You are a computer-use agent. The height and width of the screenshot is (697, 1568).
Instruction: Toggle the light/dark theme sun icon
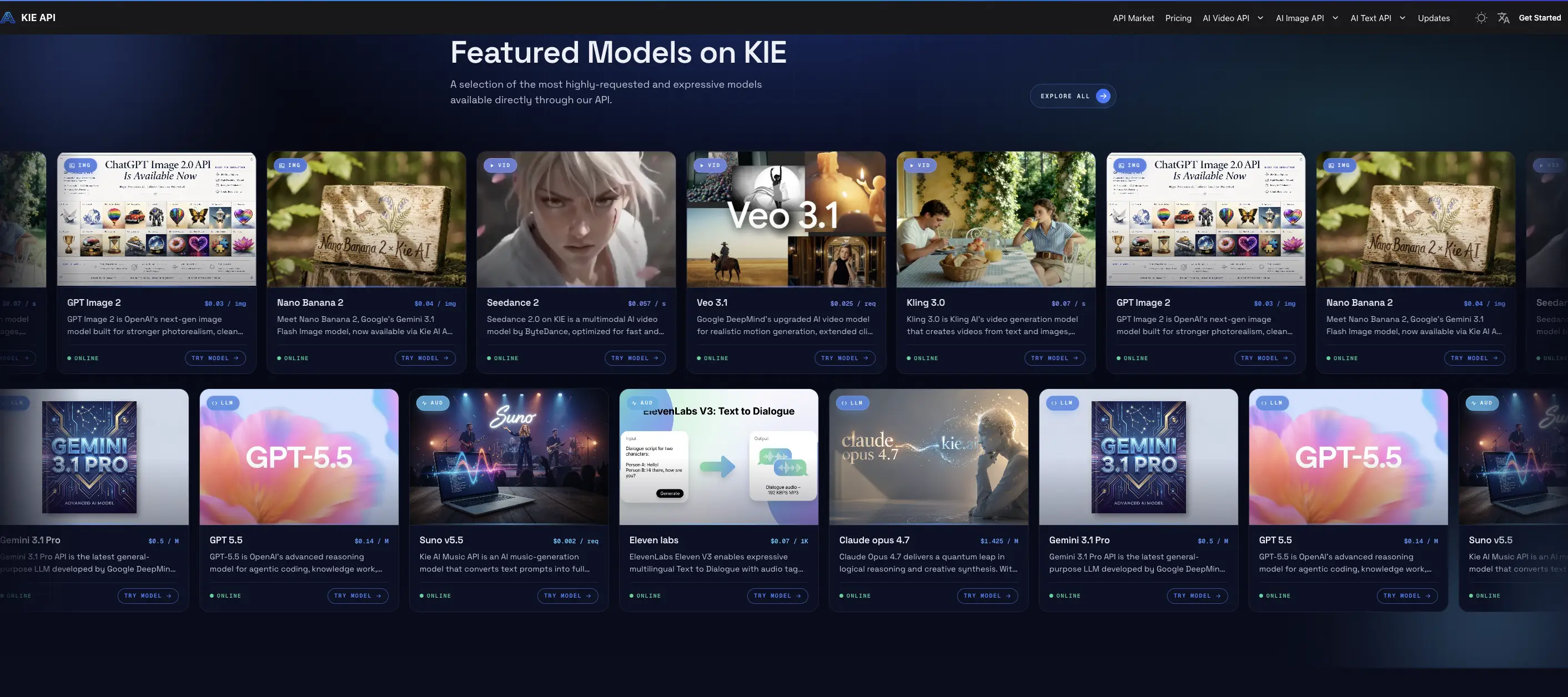1481,18
